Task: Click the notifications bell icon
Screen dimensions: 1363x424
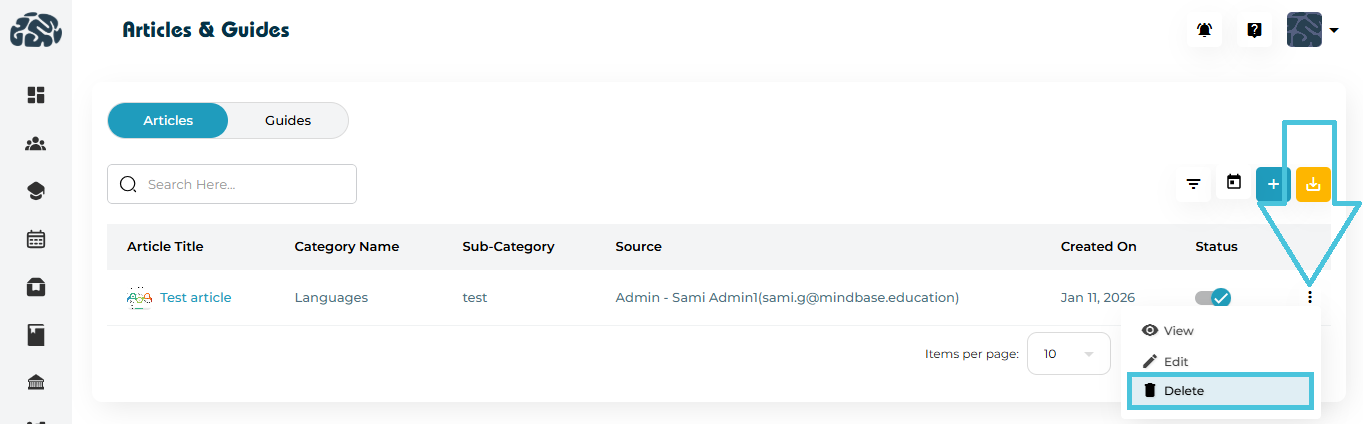Action: click(x=1205, y=30)
